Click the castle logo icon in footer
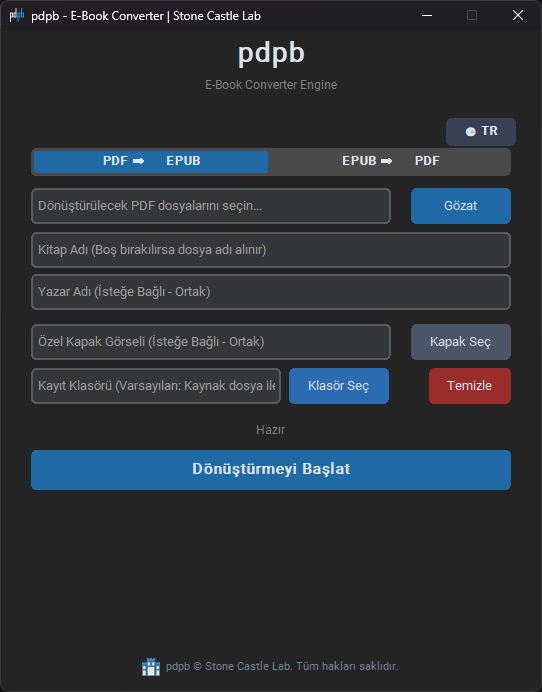This screenshot has width=542, height=692. pyautogui.click(x=151, y=667)
